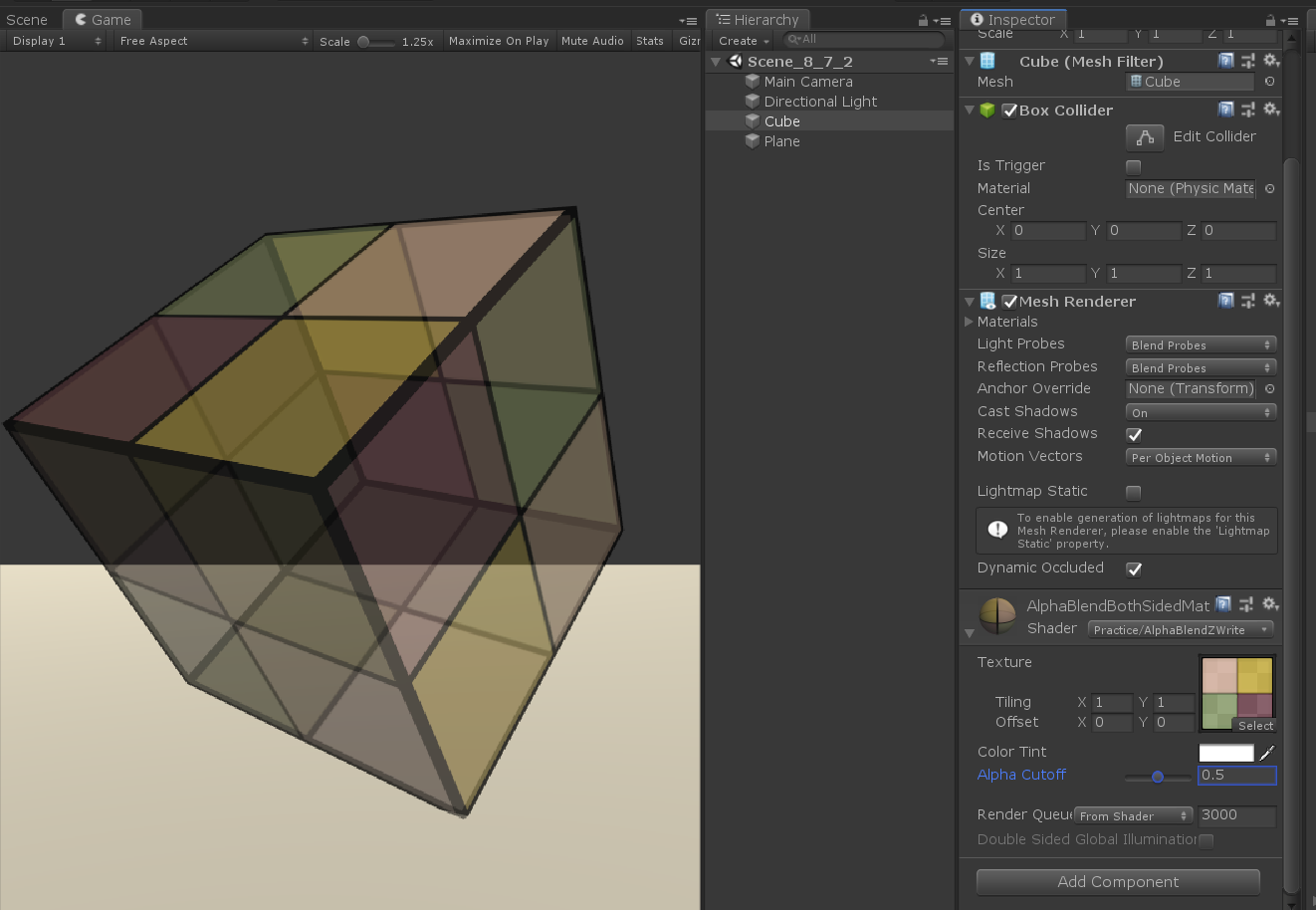
Task: Open the Cast Shadows dropdown
Action: [x=1201, y=412]
